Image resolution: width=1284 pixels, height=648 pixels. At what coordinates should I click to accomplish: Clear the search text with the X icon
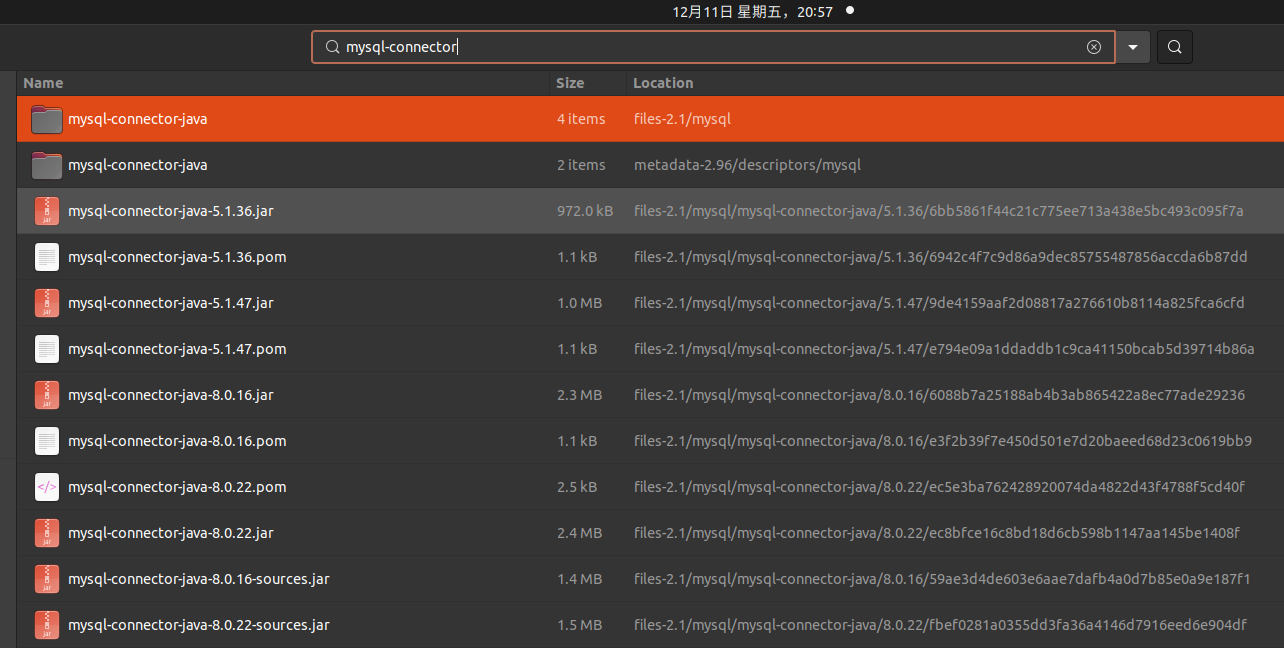coord(1094,47)
